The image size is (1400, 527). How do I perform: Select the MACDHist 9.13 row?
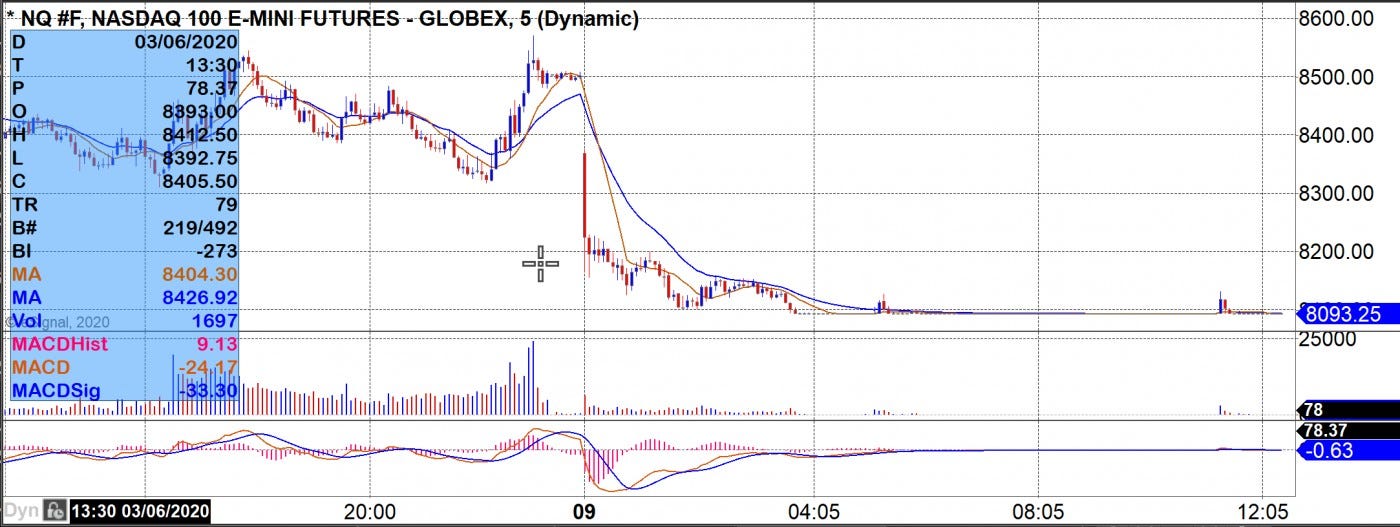click(x=125, y=344)
